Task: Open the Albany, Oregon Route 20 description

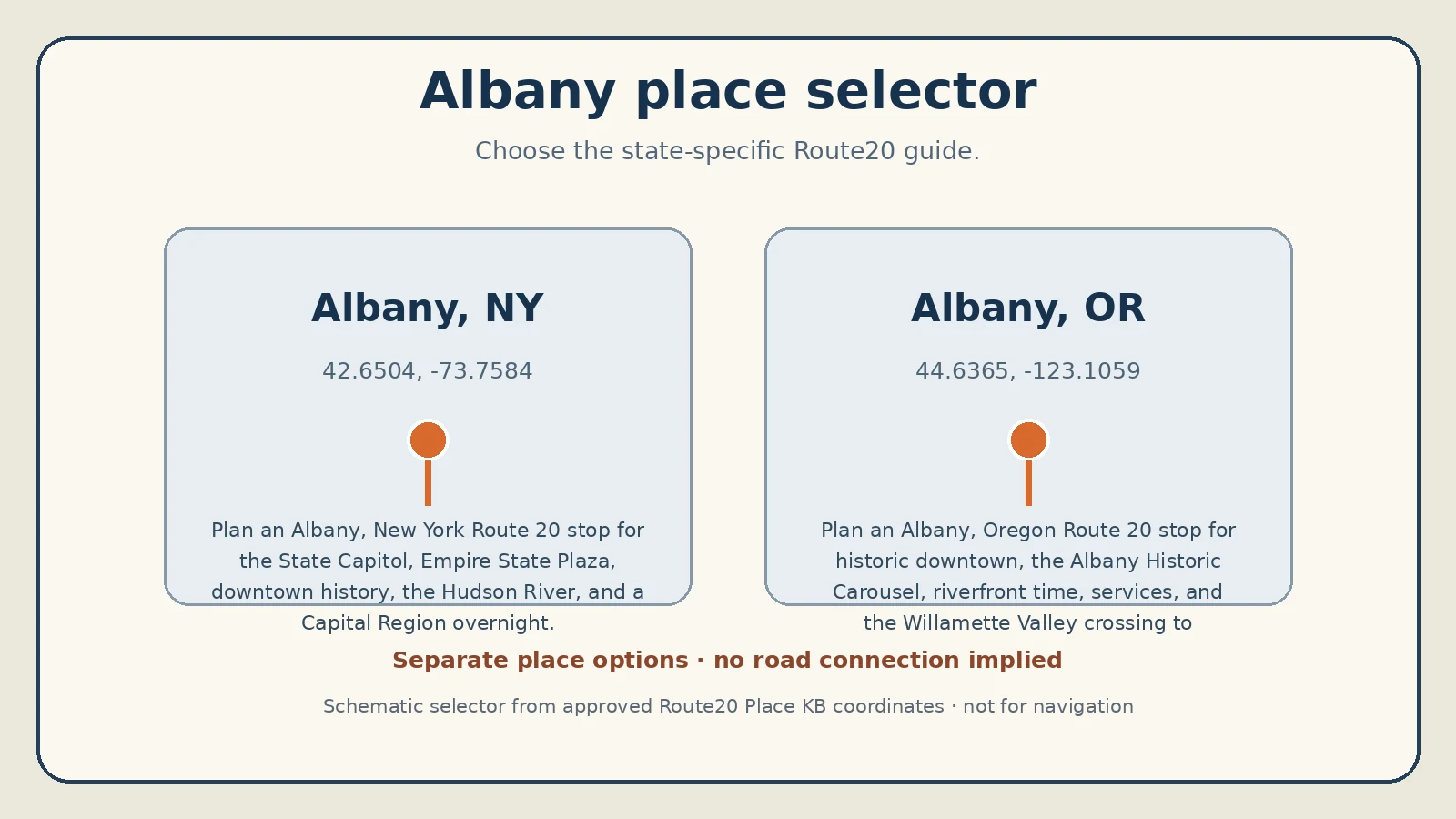Action: click(1028, 576)
